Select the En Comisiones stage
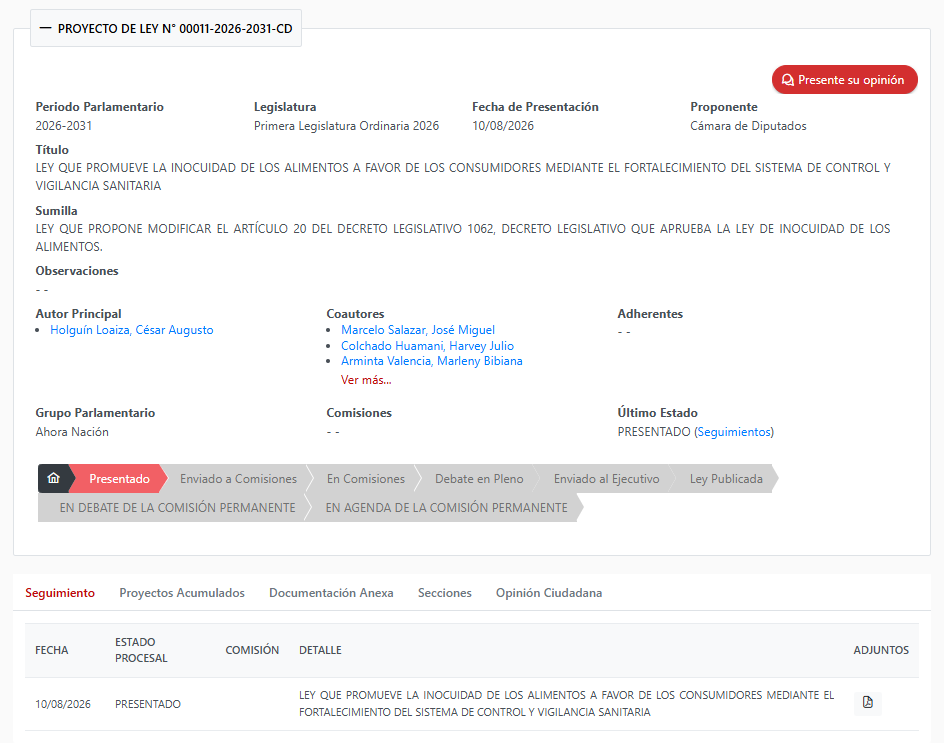This screenshot has width=944, height=743. click(x=365, y=479)
